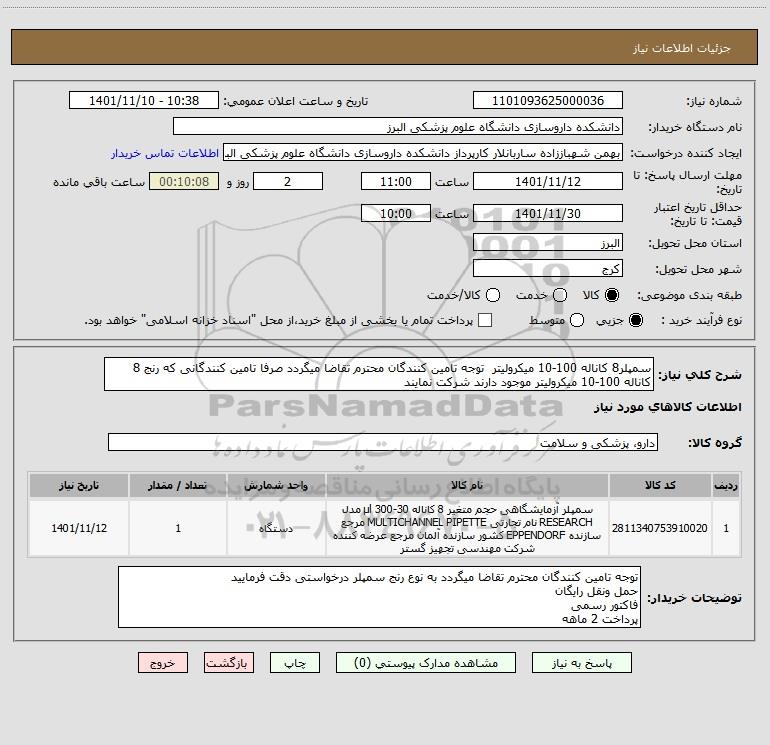Click the delivery city field کرج
Viewport: 770px width, 745px height.
[x=548, y=269]
